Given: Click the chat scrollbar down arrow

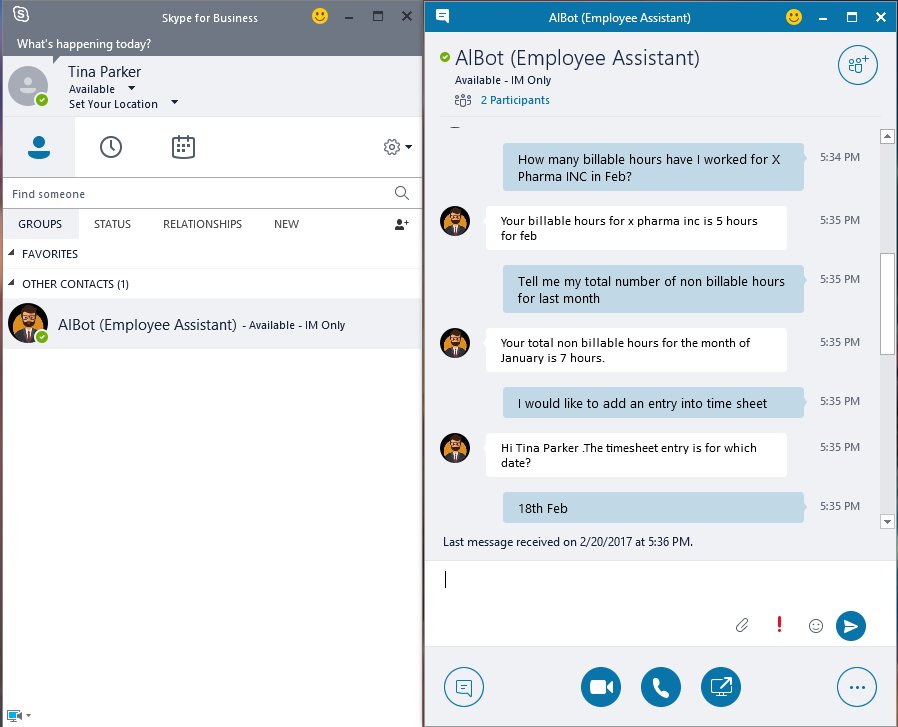Looking at the screenshot, I should [x=887, y=521].
